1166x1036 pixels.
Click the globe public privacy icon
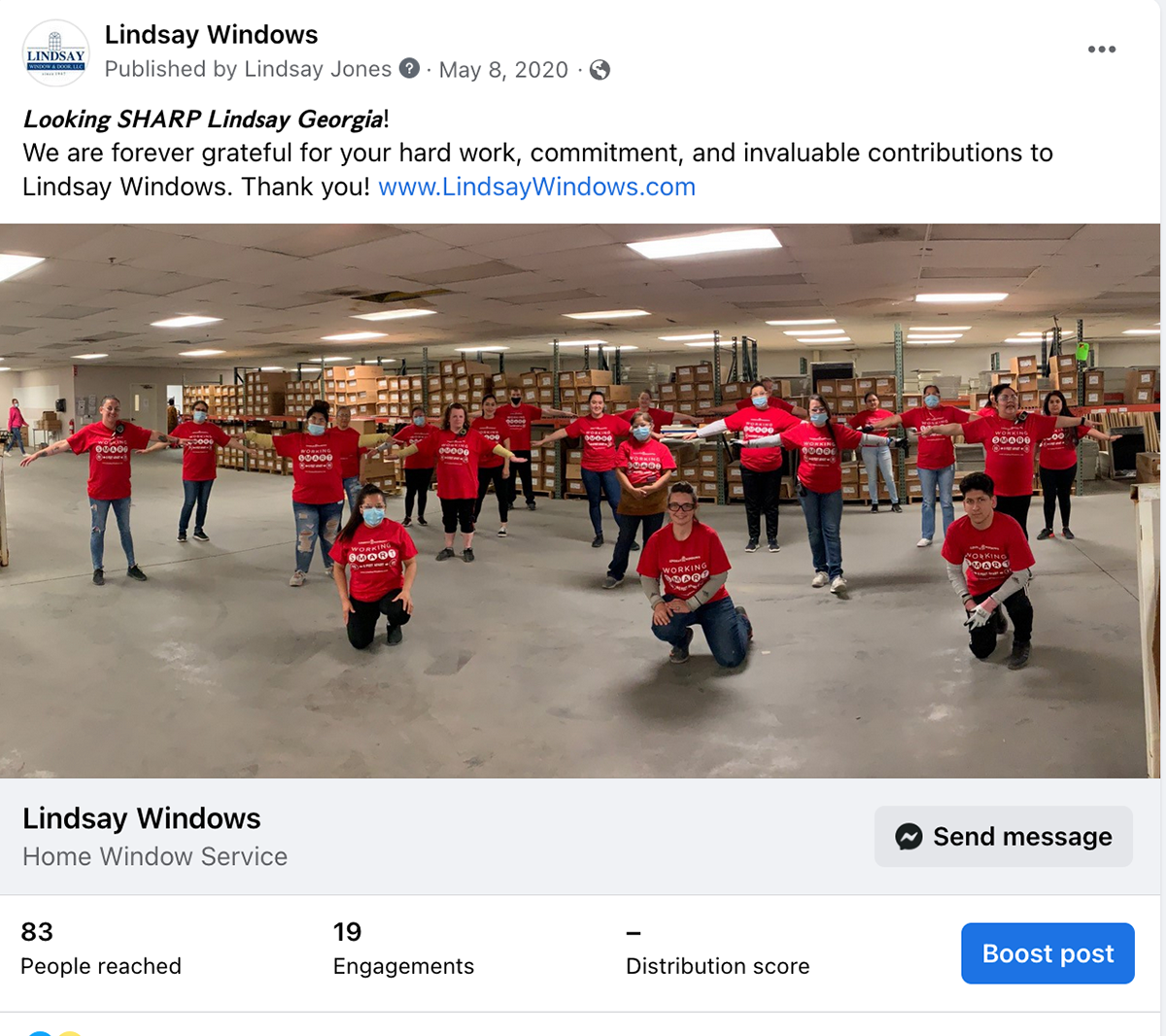point(600,70)
